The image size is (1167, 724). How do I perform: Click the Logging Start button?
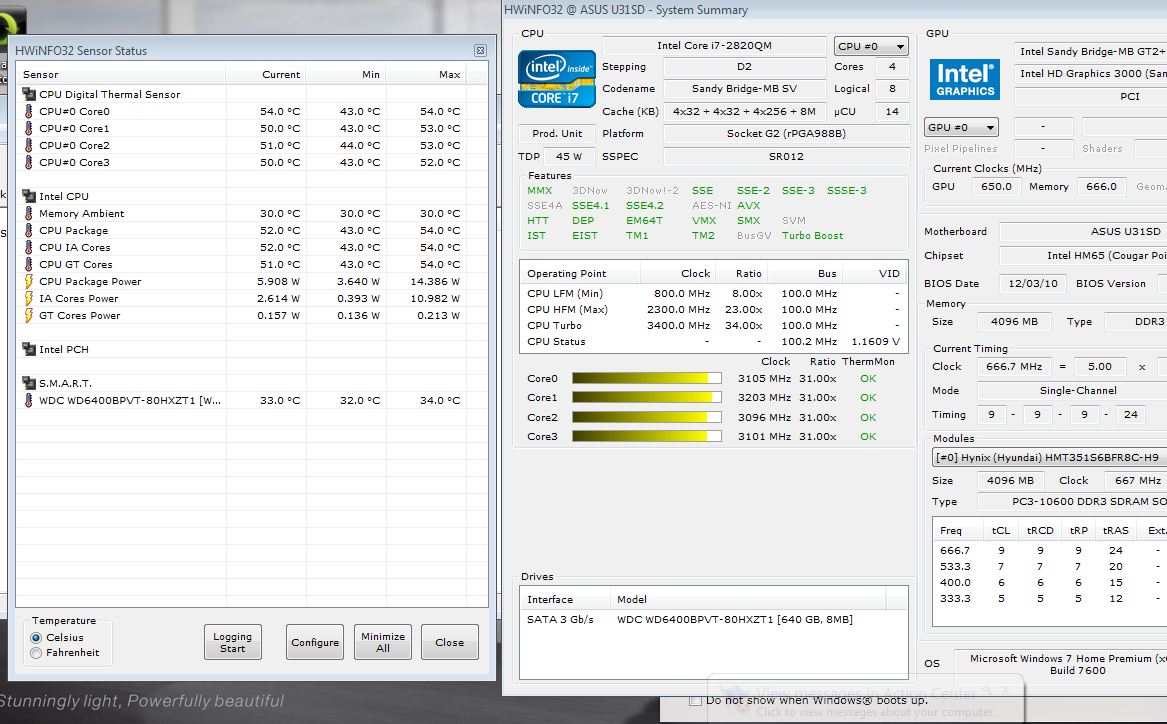[x=232, y=642]
